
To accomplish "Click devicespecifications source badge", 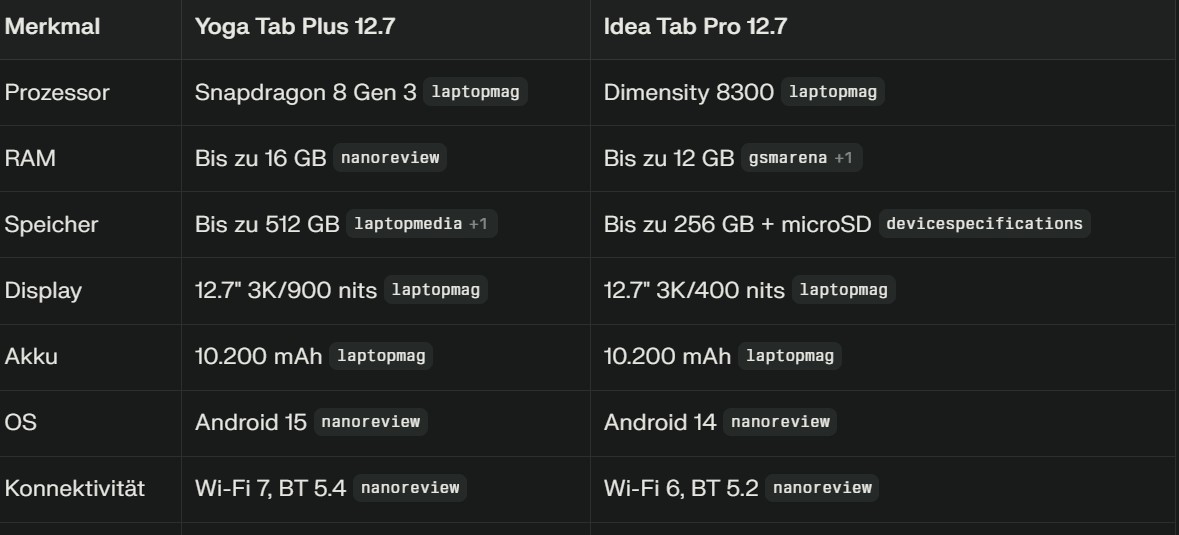I will click(984, 224).
